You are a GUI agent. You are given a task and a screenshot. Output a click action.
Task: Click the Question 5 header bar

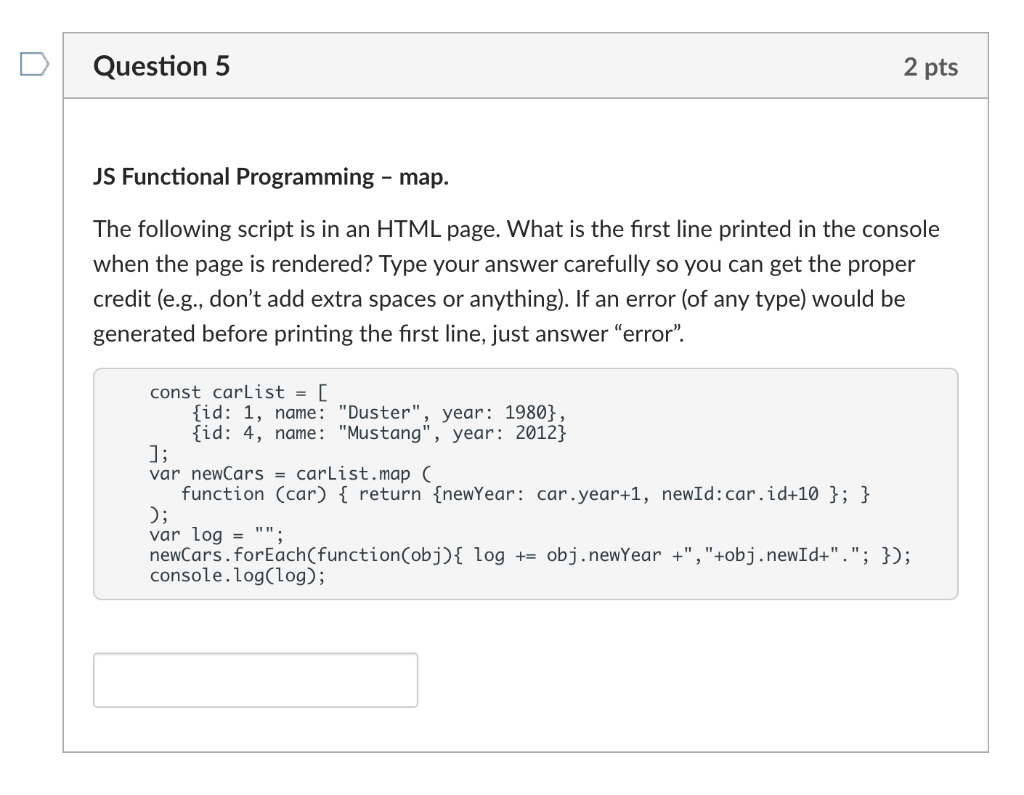[x=525, y=66]
